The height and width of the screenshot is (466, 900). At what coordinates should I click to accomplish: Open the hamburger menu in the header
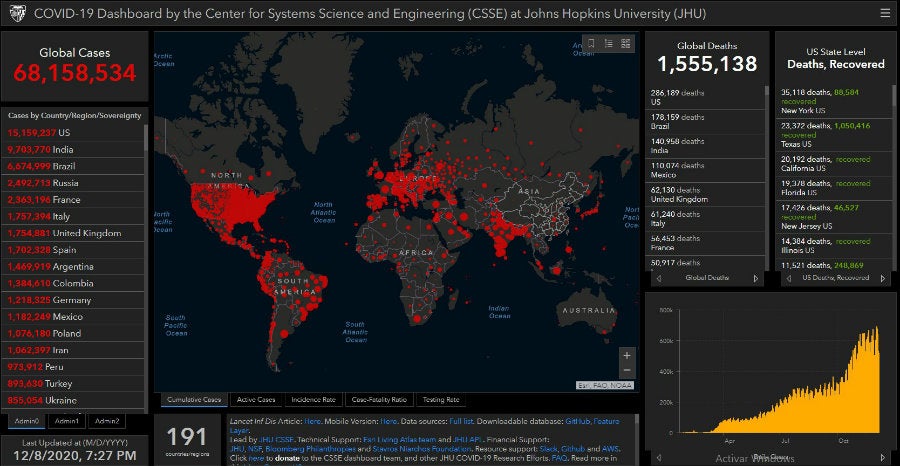pyautogui.click(x=884, y=13)
